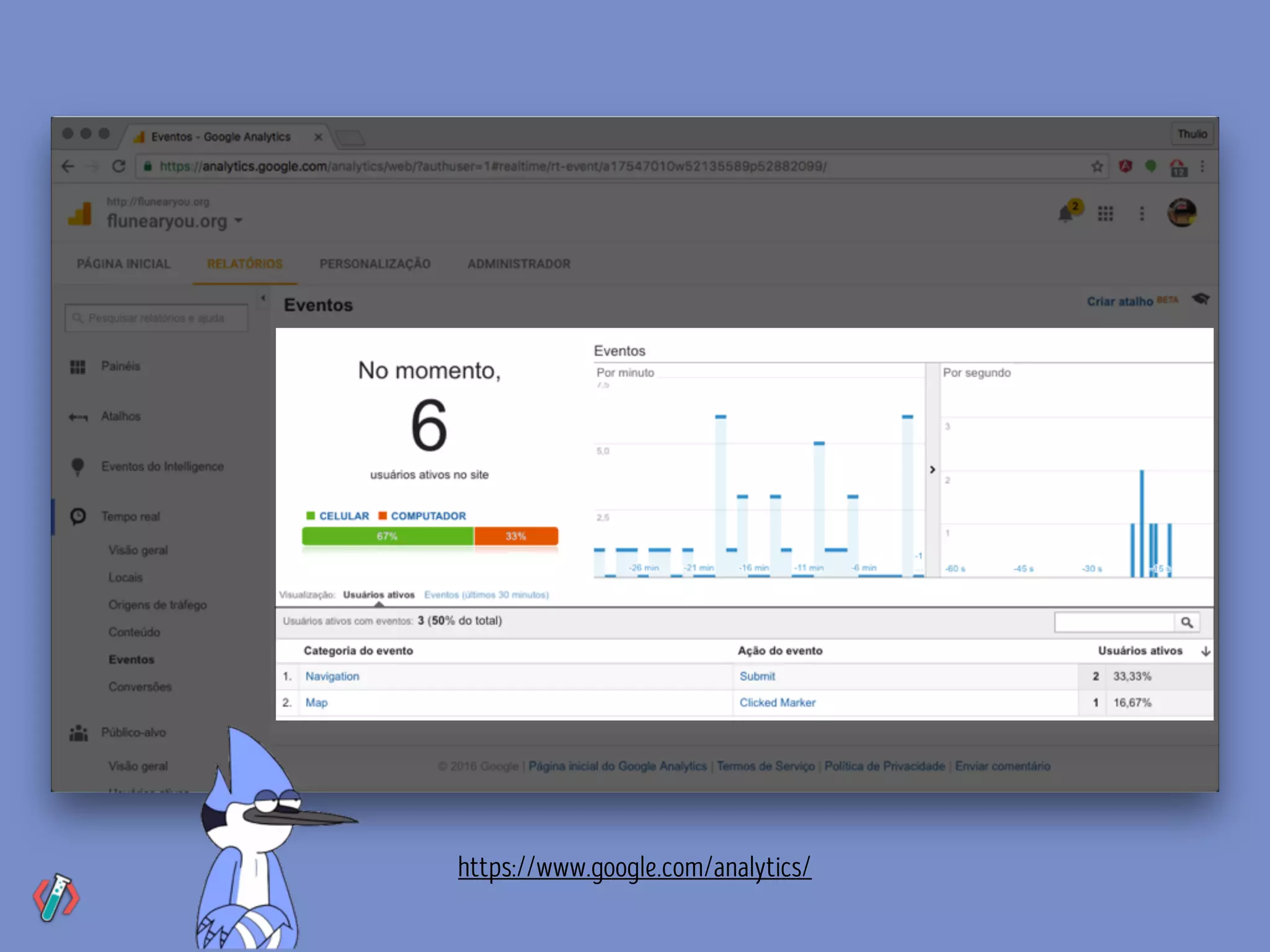Open a new browser tab
Image resolution: width=1270 pixels, height=952 pixels.
tap(350, 137)
